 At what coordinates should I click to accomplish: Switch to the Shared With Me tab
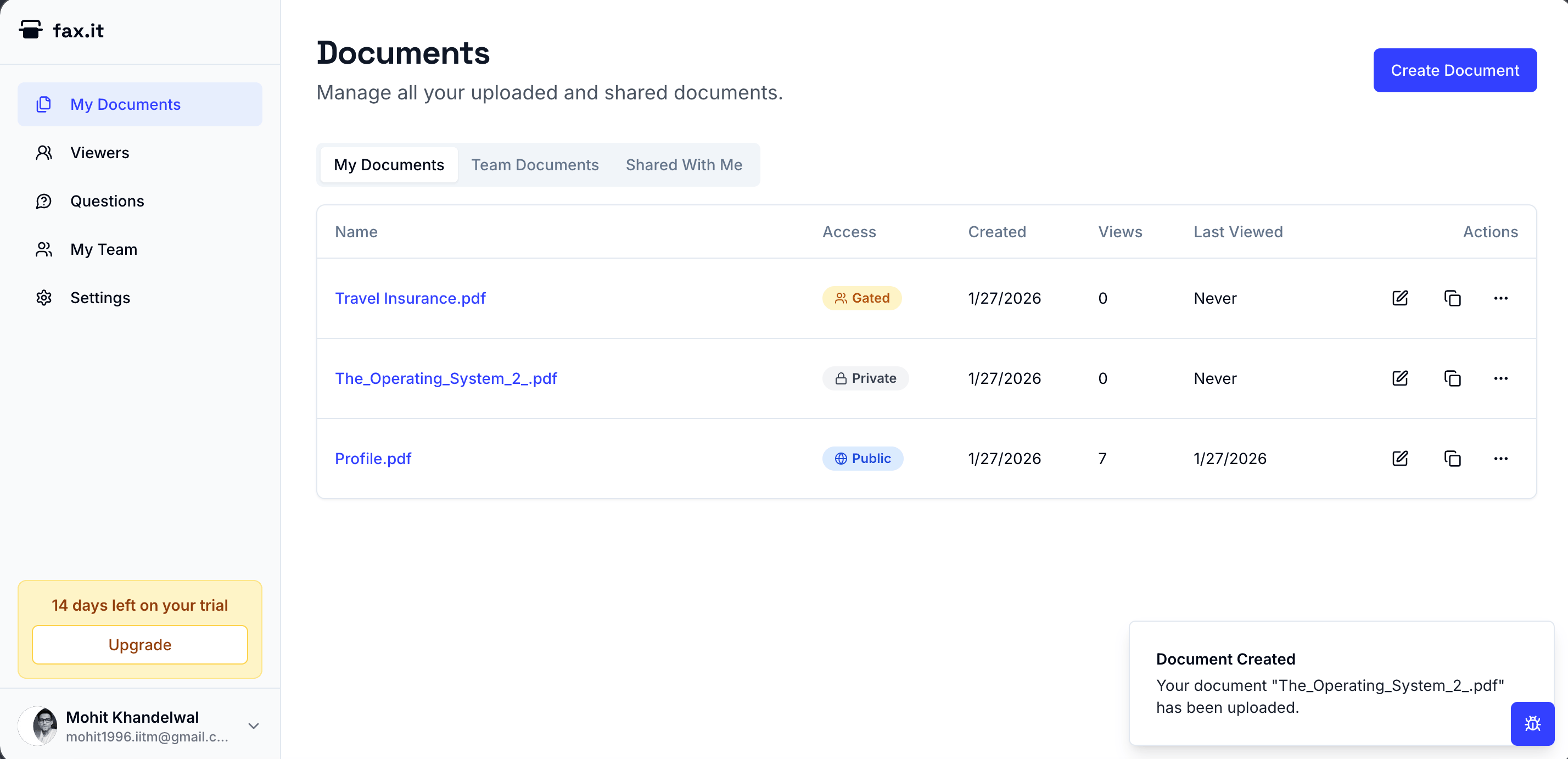point(684,165)
